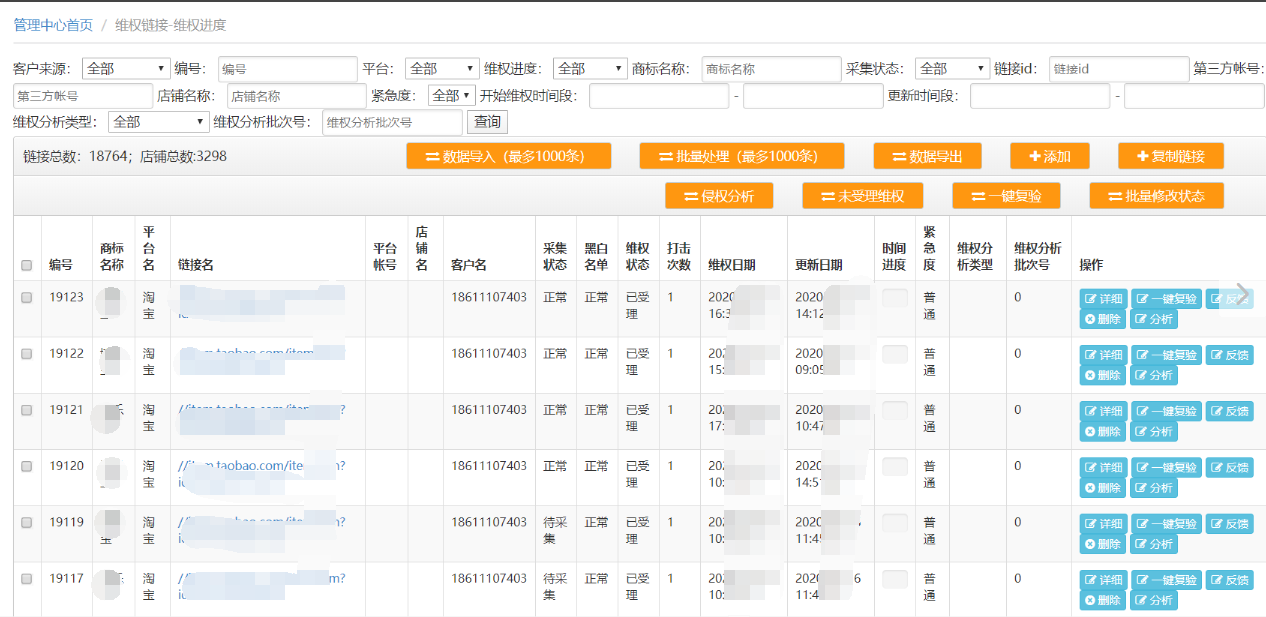The width and height of the screenshot is (1266, 617).
Task: Click the 编号 column header
Action: [61, 265]
